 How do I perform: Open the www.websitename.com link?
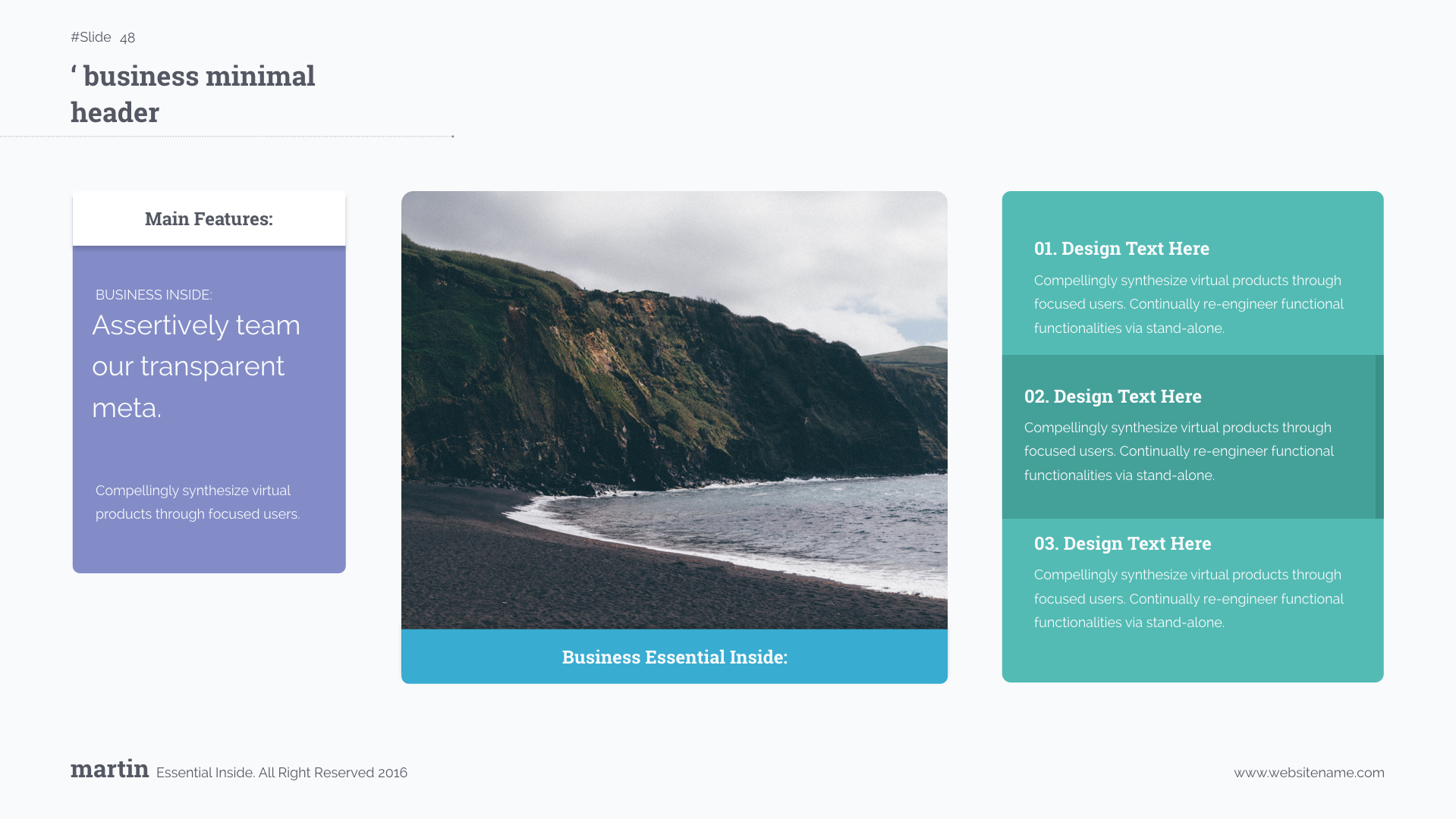(1309, 772)
